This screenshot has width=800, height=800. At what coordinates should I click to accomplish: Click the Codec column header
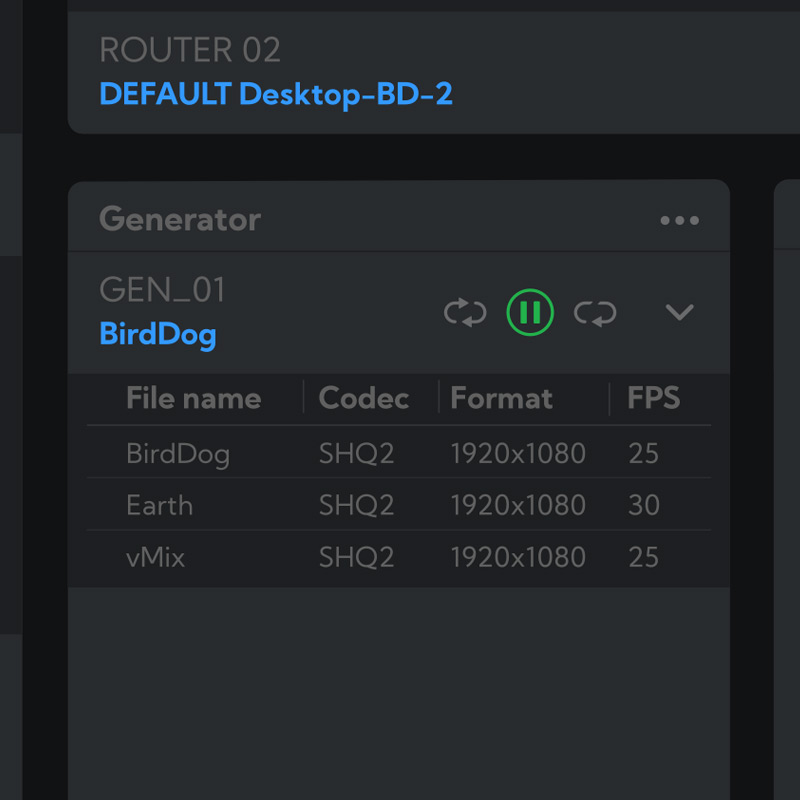364,398
